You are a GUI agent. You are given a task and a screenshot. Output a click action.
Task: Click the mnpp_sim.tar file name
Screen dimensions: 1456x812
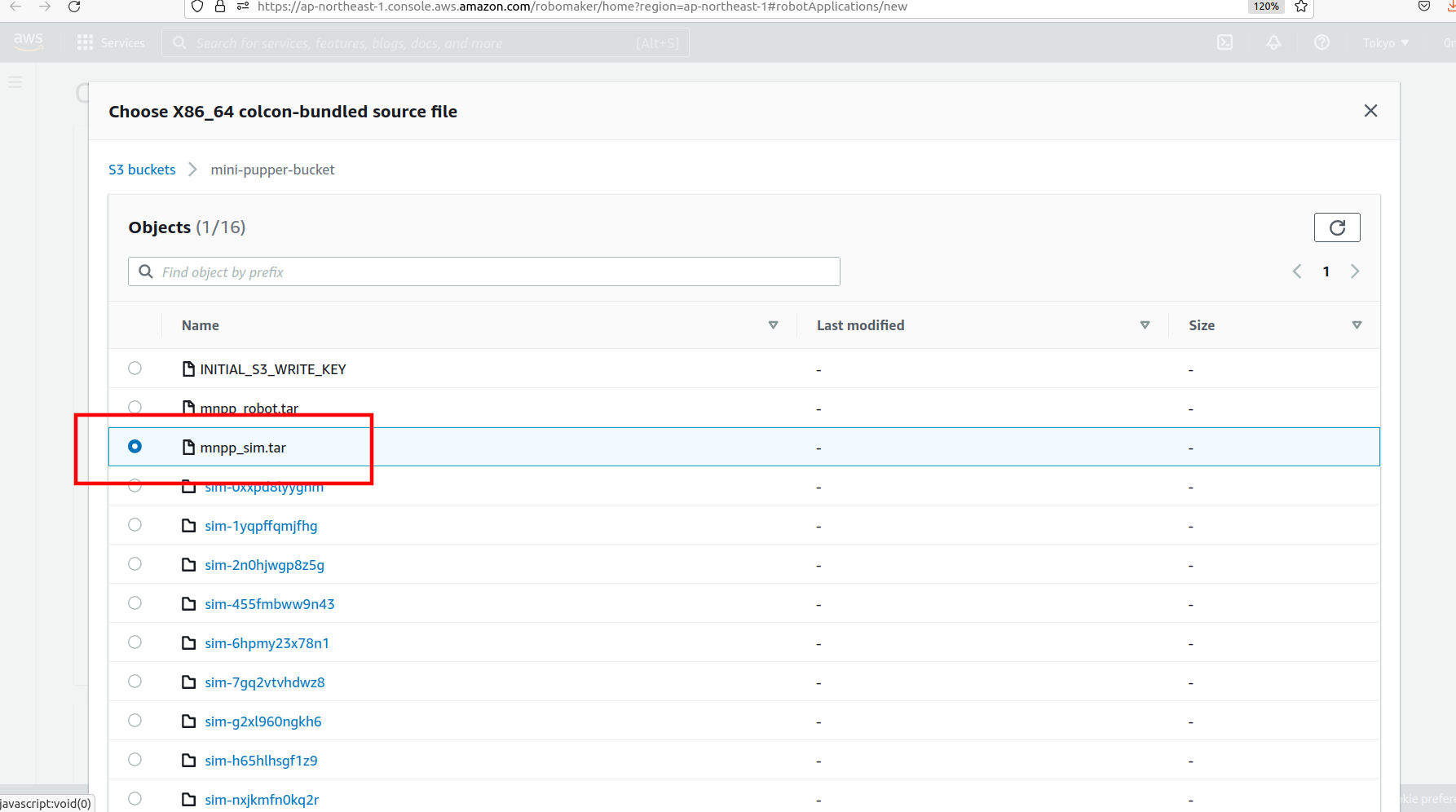(x=243, y=448)
